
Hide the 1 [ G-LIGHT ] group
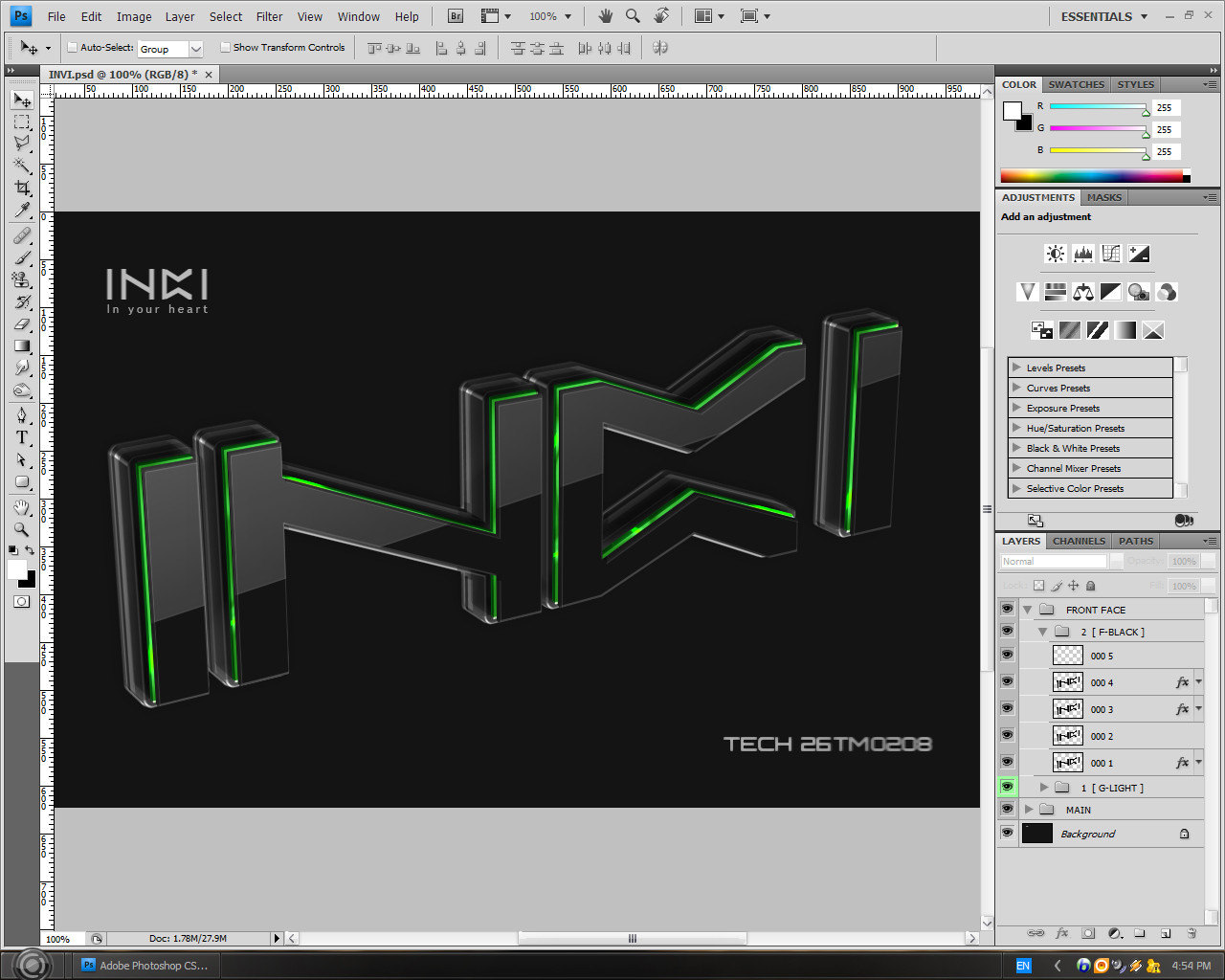tap(1007, 787)
